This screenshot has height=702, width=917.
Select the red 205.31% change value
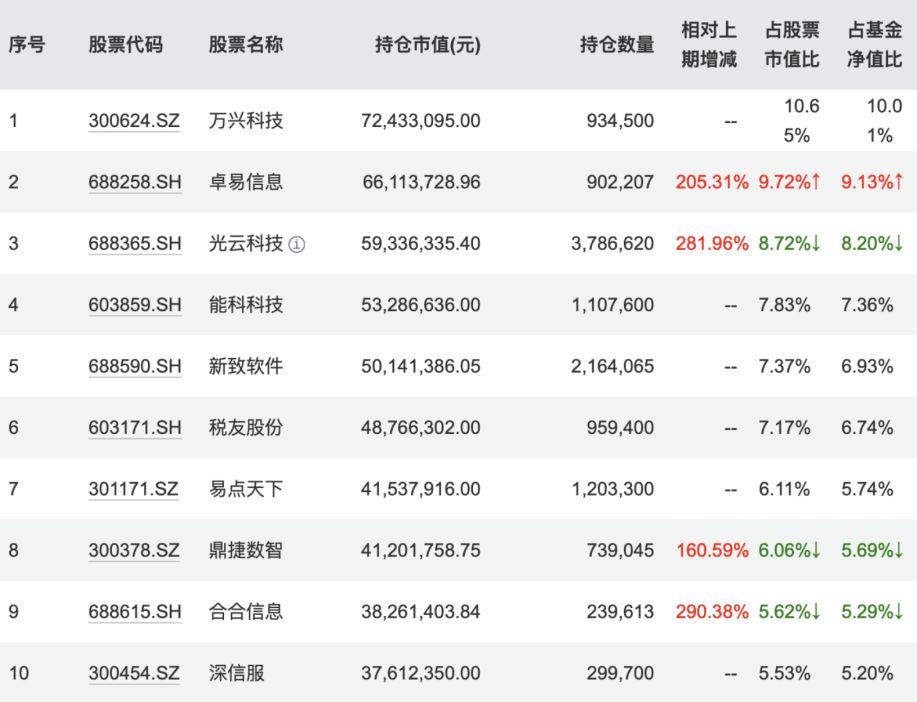[x=711, y=182]
